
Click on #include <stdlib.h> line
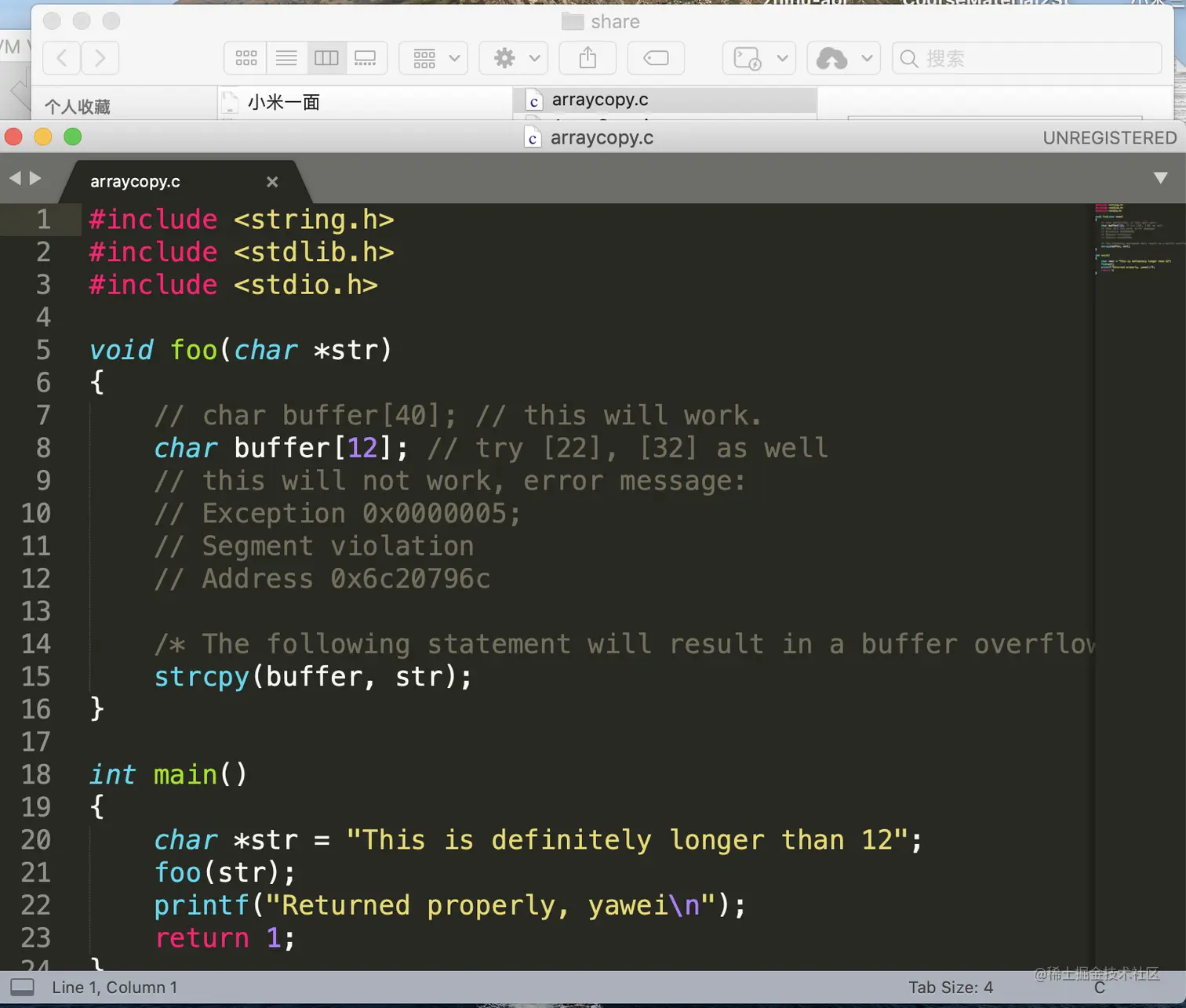click(x=242, y=252)
